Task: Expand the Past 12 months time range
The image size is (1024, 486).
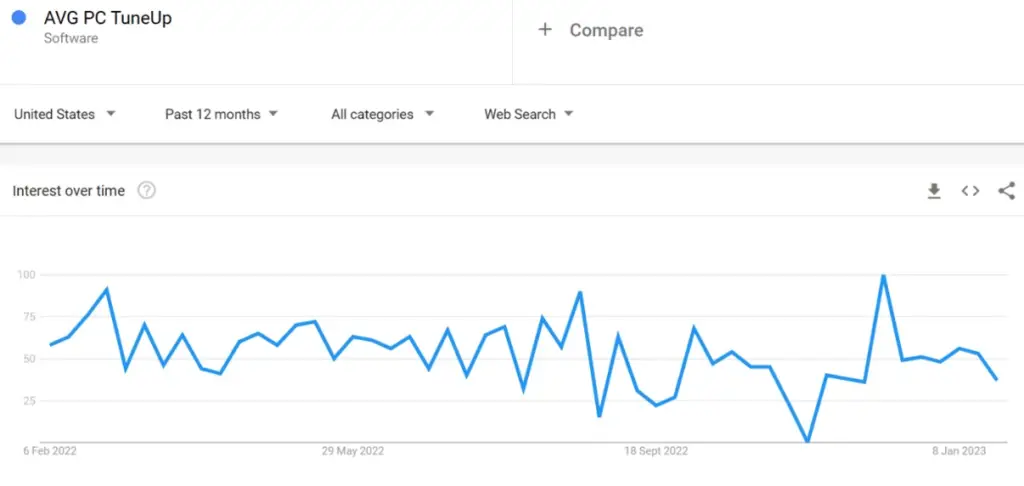Action: tap(221, 114)
